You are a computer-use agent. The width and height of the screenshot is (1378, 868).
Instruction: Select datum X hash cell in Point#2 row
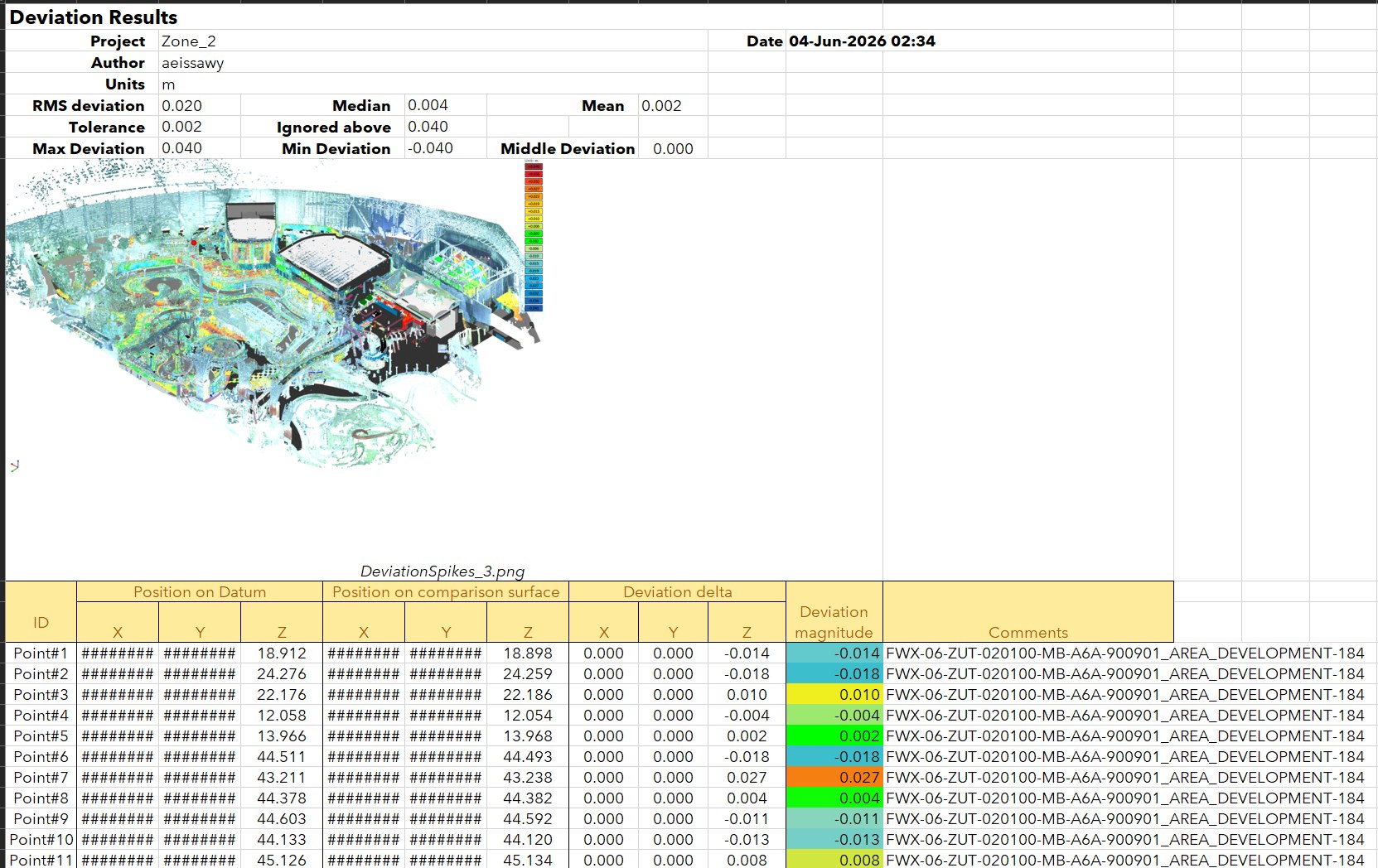click(118, 674)
